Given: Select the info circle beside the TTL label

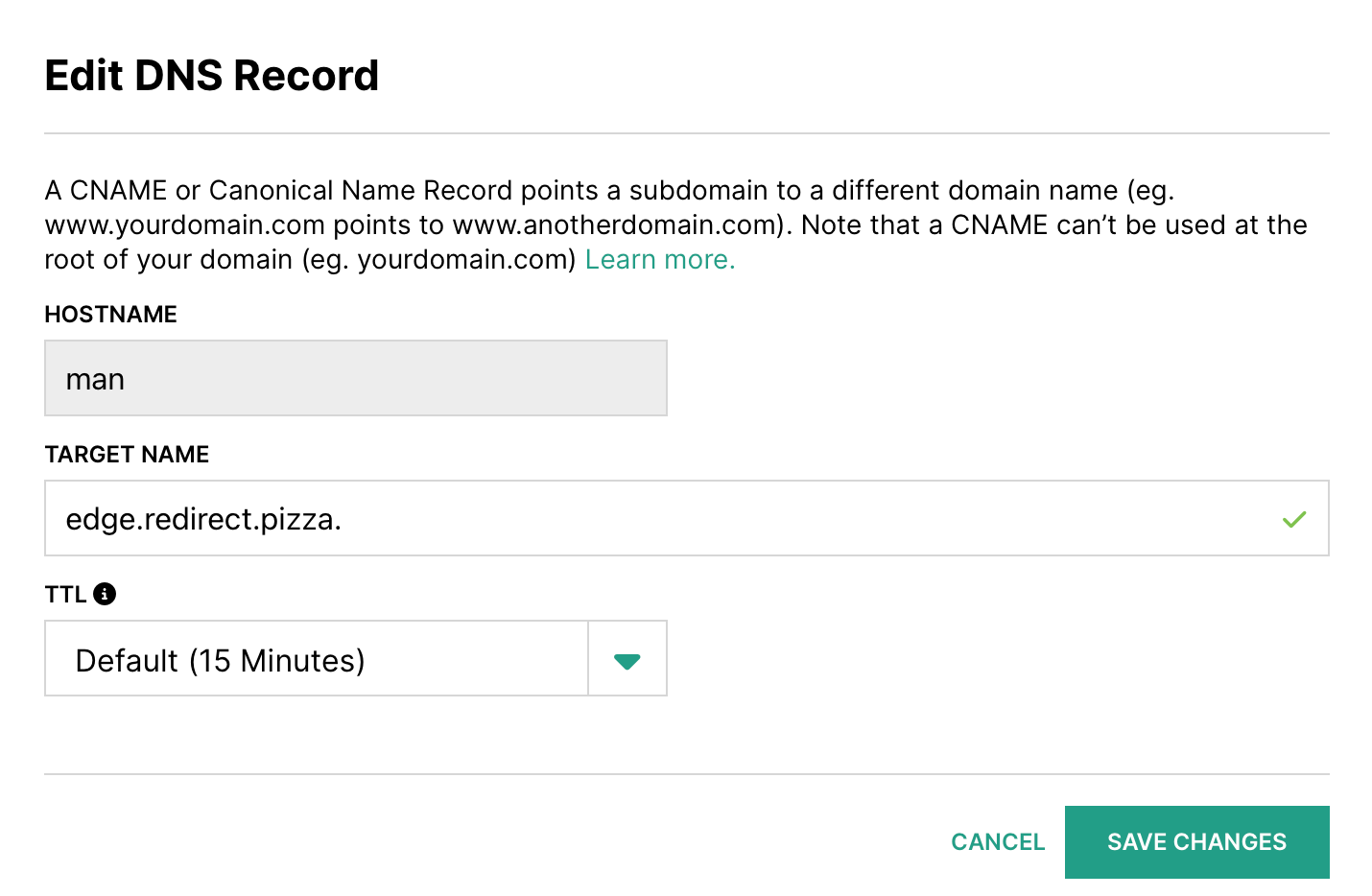Looking at the screenshot, I should (x=106, y=594).
